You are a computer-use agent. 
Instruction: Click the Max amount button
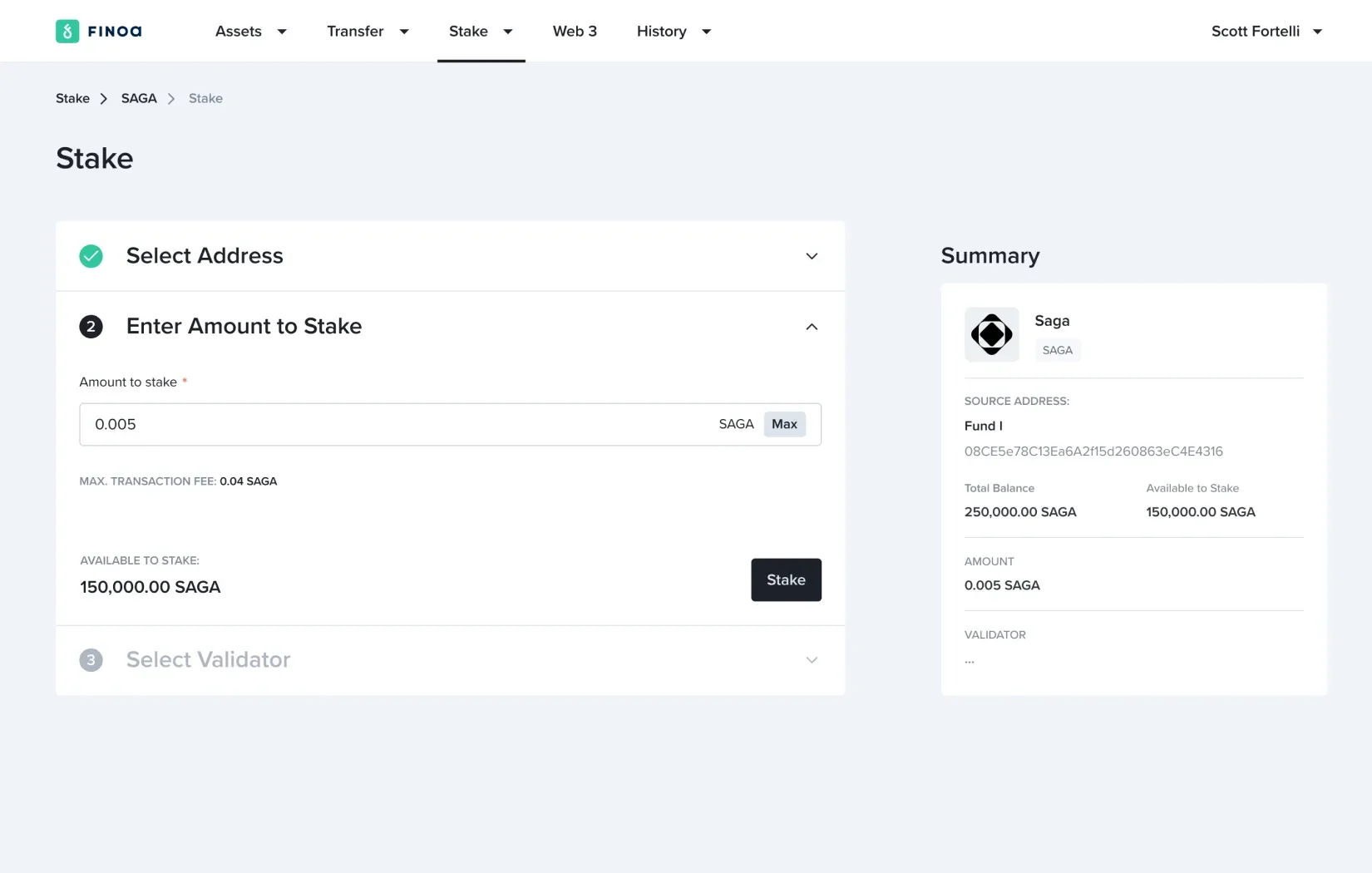(x=784, y=424)
